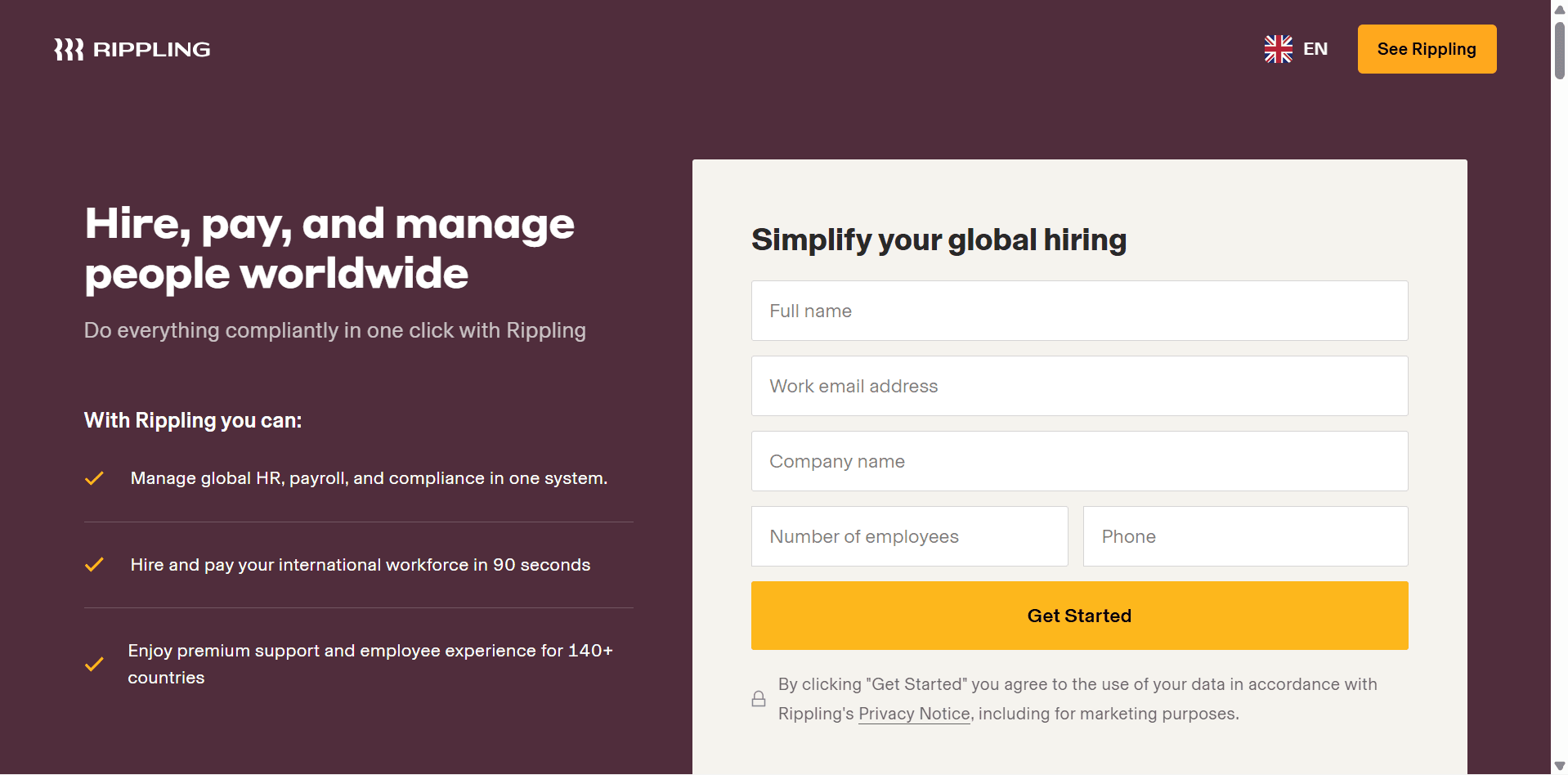The width and height of the screenshot is (1568, 775).
Task: Click the vertical scrollbar thumb
Action: coord(1559,50)
